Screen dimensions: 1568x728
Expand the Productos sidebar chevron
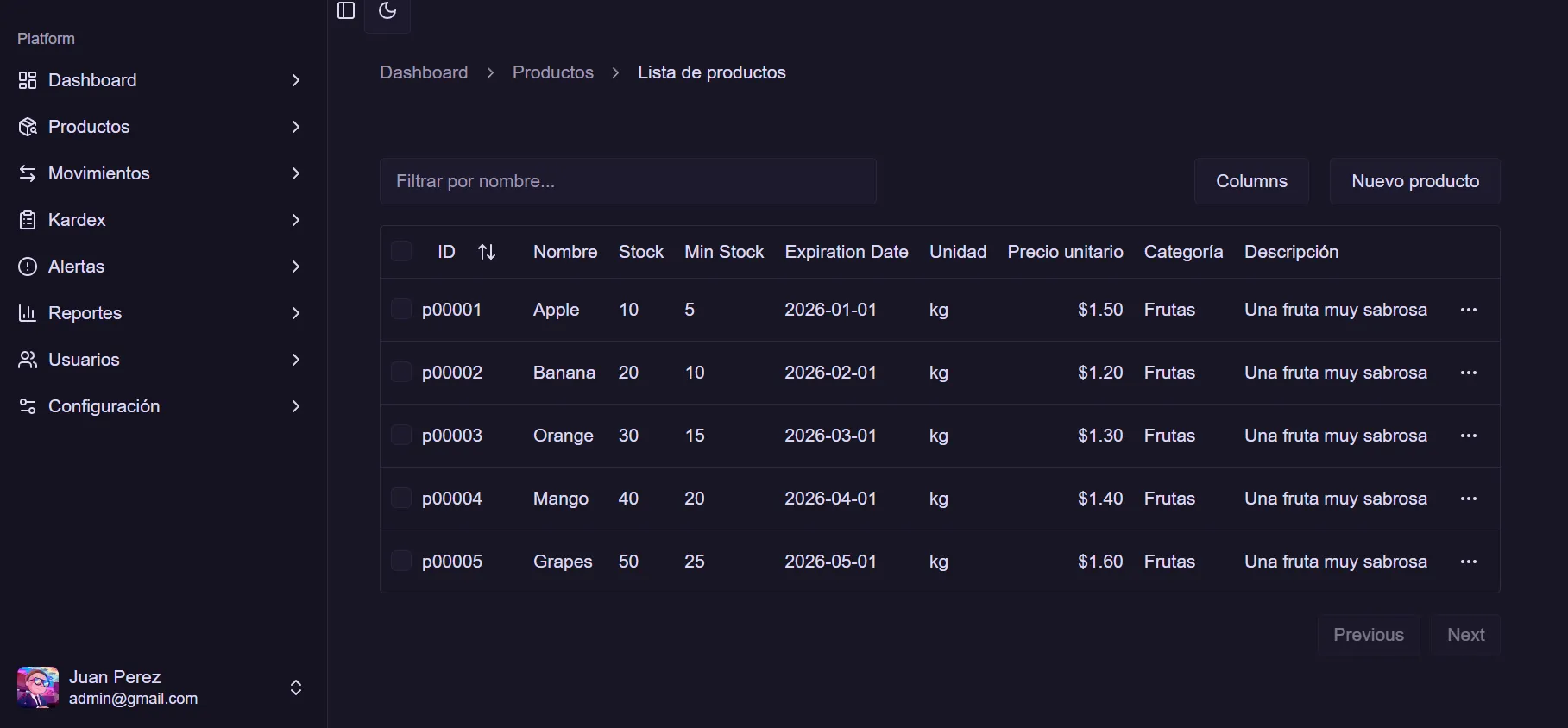[296, 127]
